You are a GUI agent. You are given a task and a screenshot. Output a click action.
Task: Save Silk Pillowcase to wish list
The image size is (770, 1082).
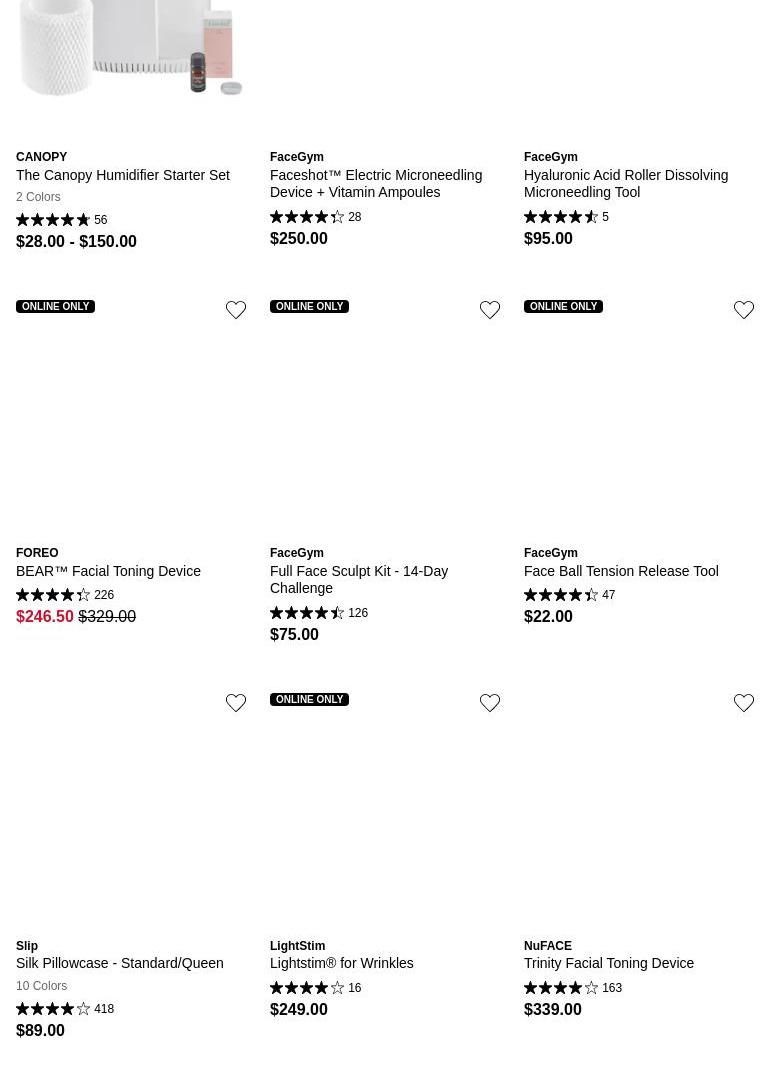(x=236, y=703)
